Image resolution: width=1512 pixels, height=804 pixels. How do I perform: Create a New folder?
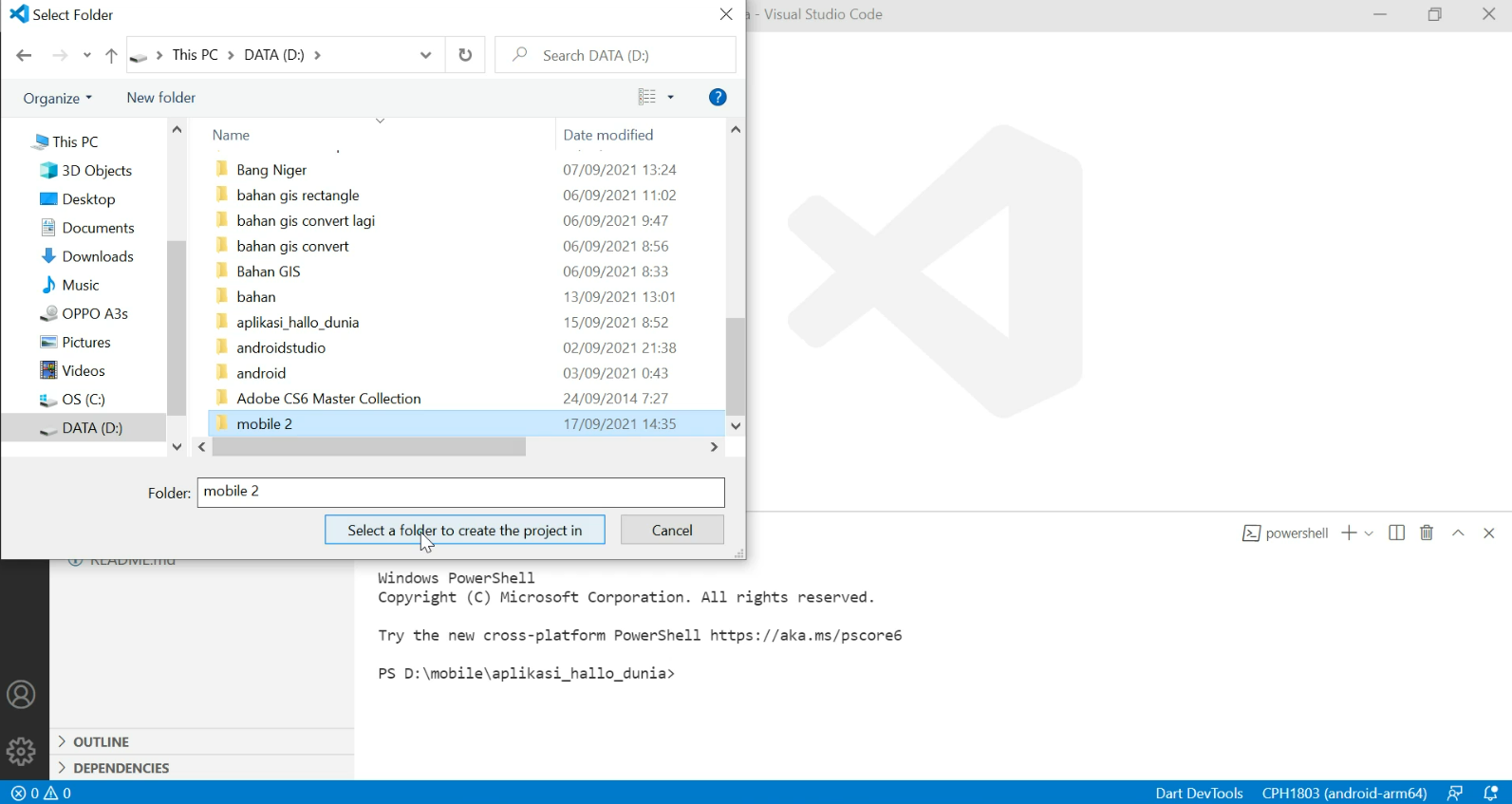point(161,98)
